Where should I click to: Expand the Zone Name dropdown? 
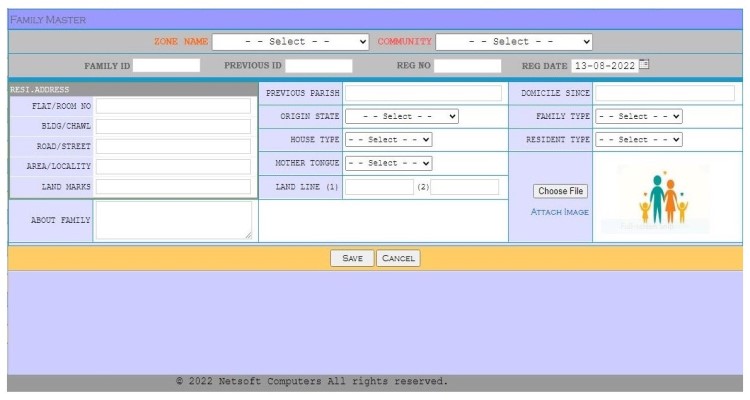(291, 42)
